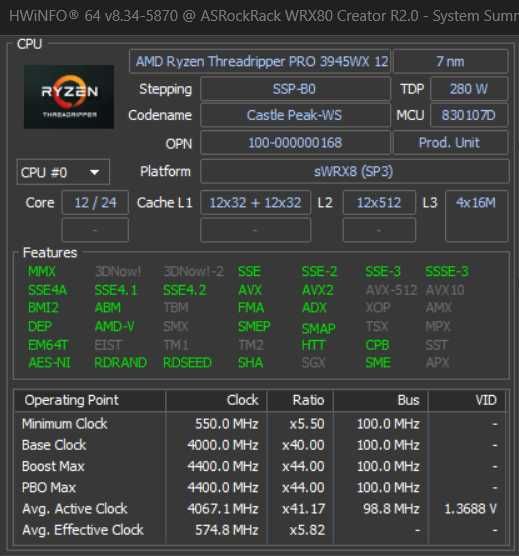The height and width of the screenshot is (556, 519).
Task: Click the ADX feature label
Action: (x=314, y=307)
